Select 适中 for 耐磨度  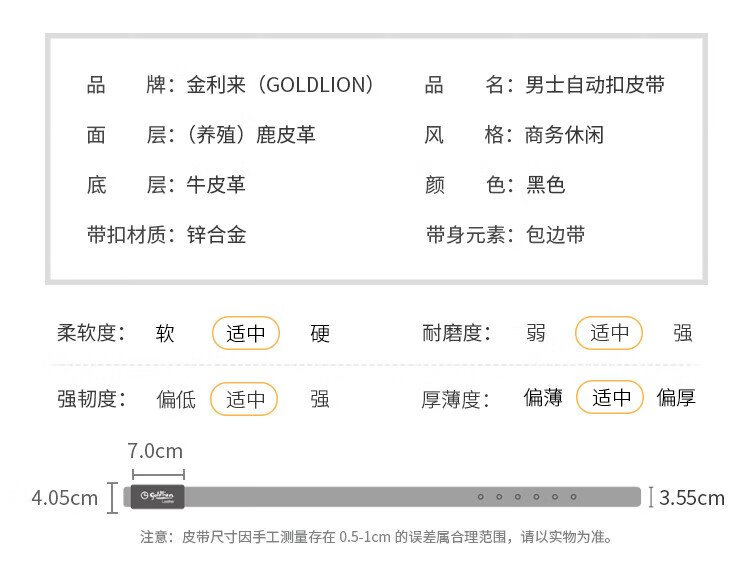click(x=609, y=333)
